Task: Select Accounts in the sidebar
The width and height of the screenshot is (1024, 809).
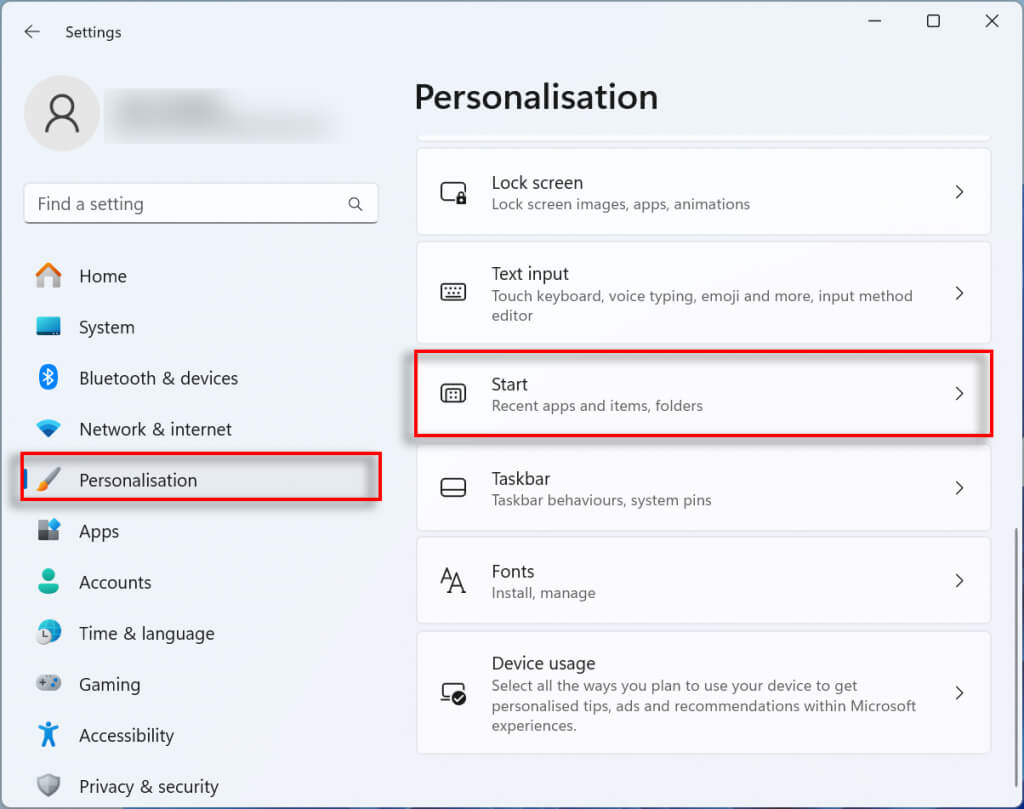Action: click(x=115, y=582)
